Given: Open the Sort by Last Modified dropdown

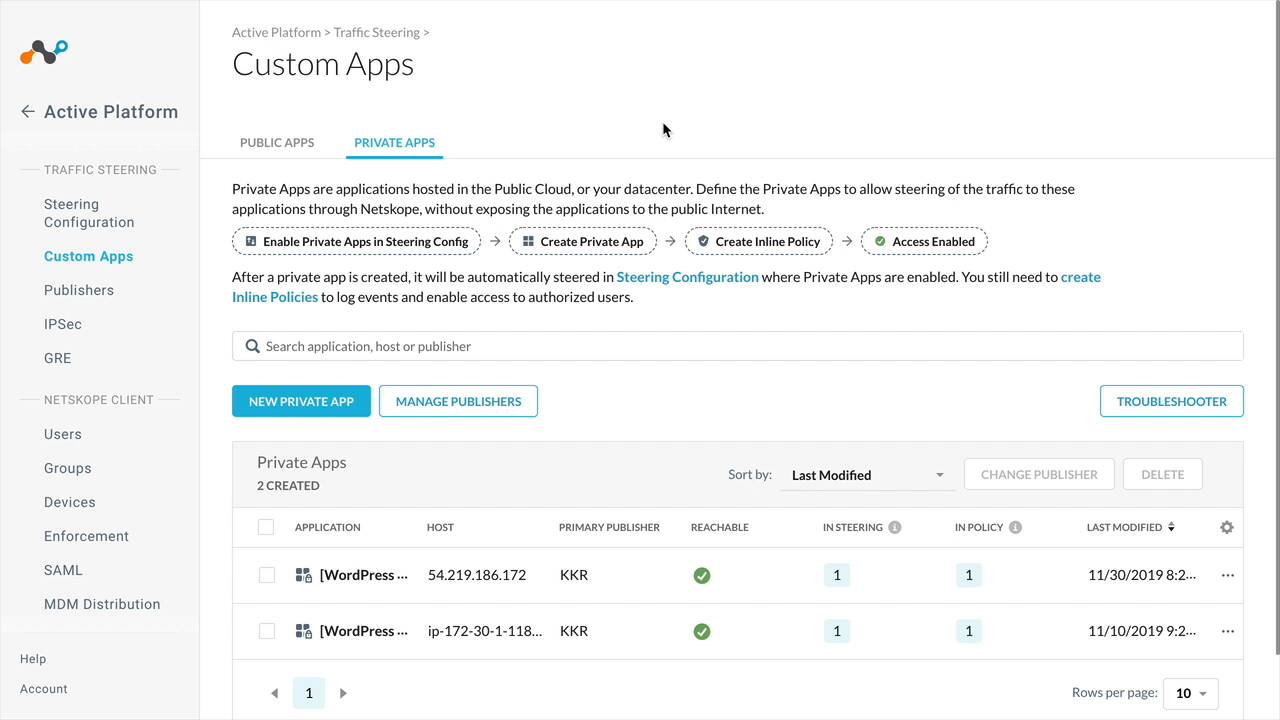Looking at the screenshot, I should click(x=867, y=475).
